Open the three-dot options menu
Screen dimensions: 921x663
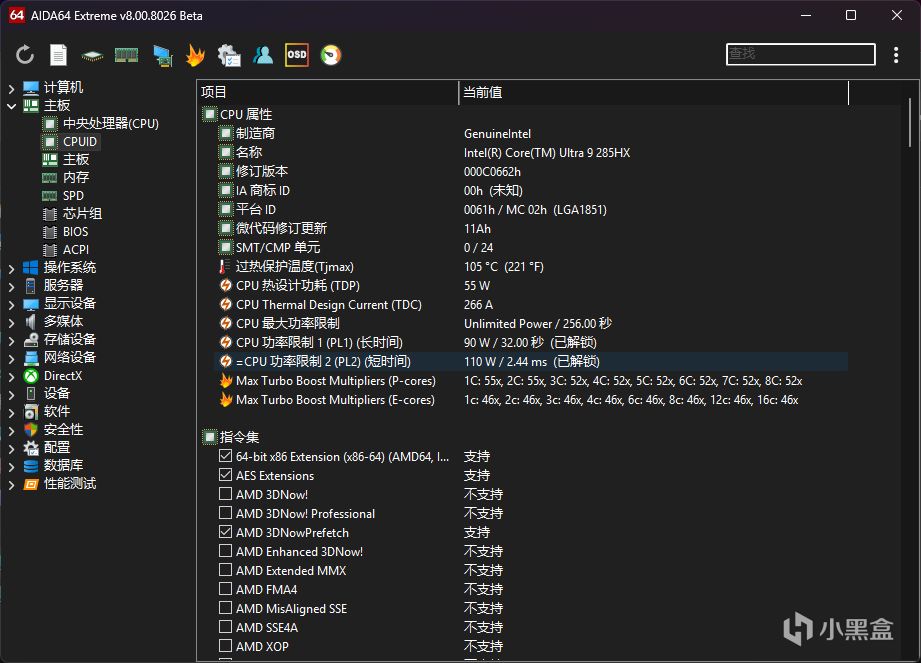coord(896,55)
